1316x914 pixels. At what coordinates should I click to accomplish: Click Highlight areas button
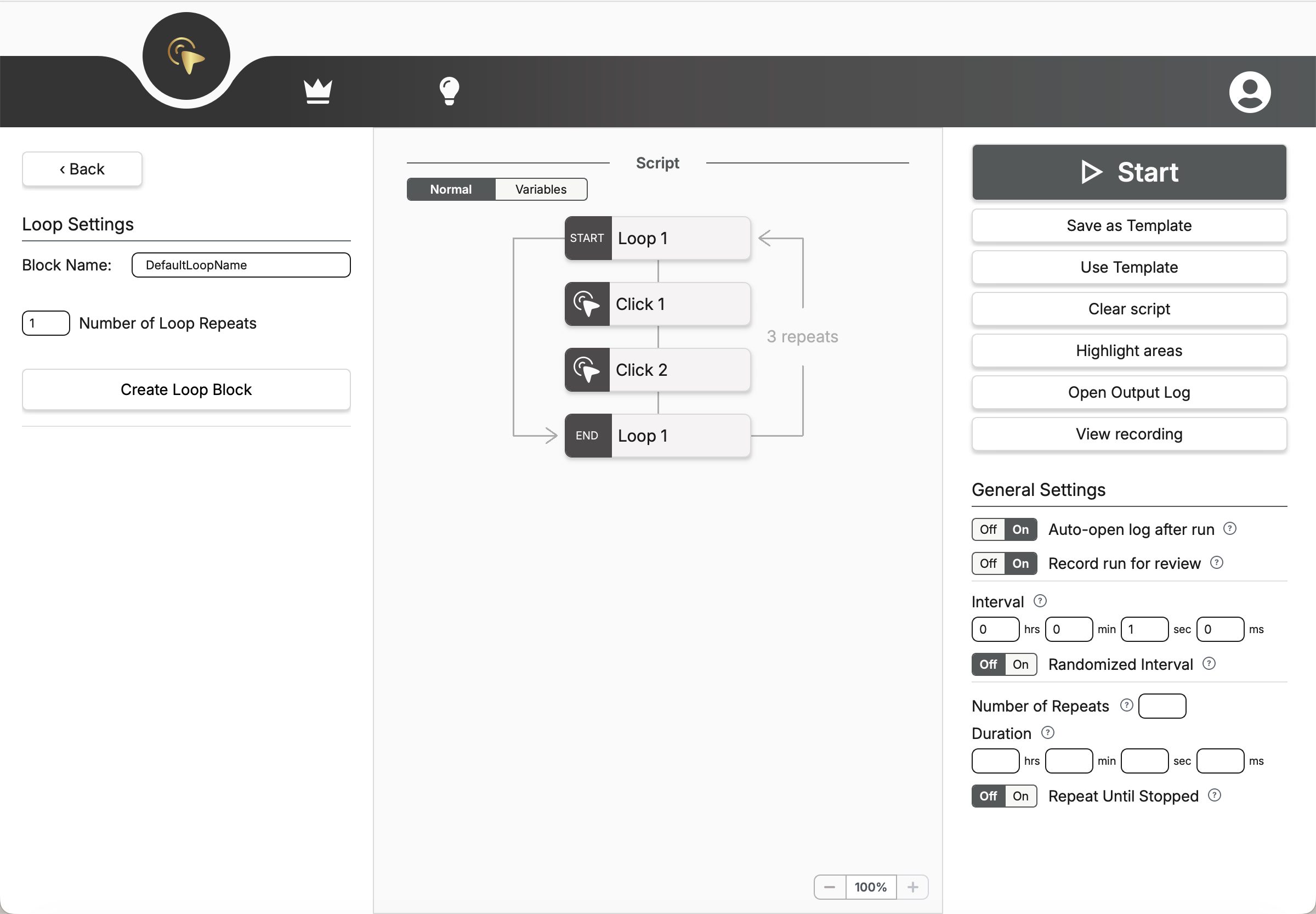[x=1129, y=351]
